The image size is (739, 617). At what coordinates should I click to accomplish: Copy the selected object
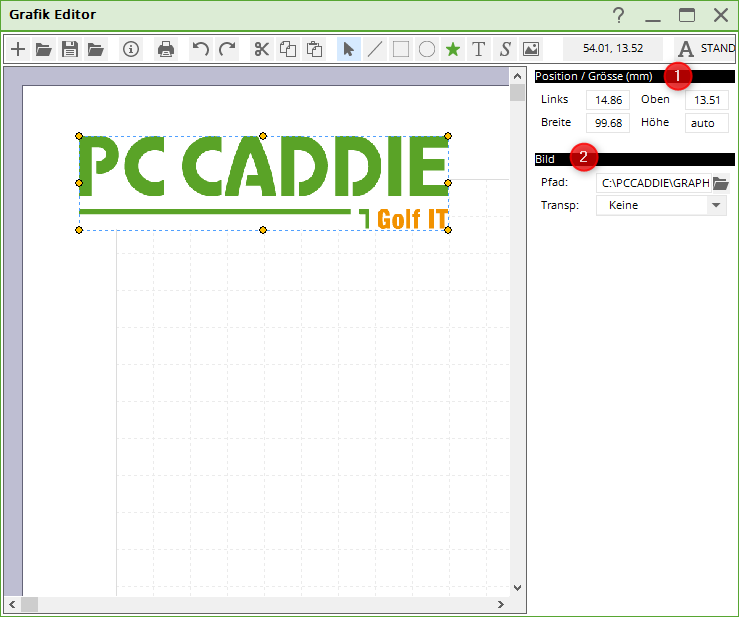(x=288, y=49)
